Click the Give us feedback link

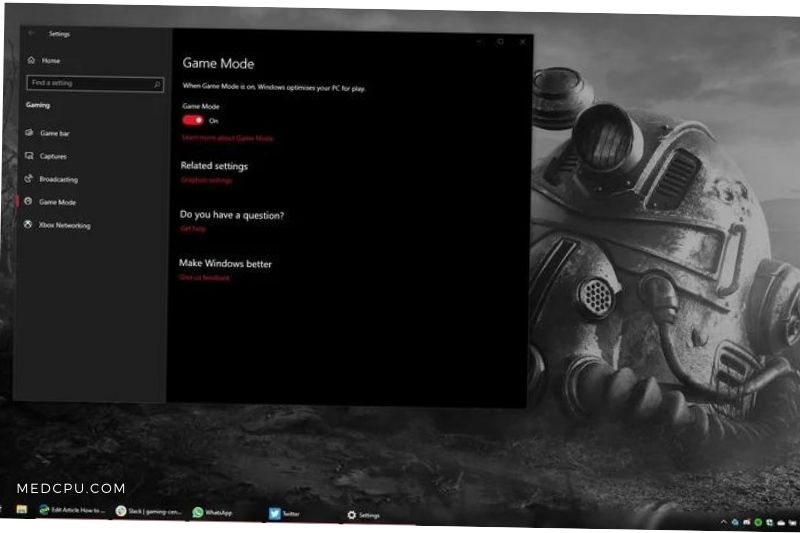click(x=205, y=278)
